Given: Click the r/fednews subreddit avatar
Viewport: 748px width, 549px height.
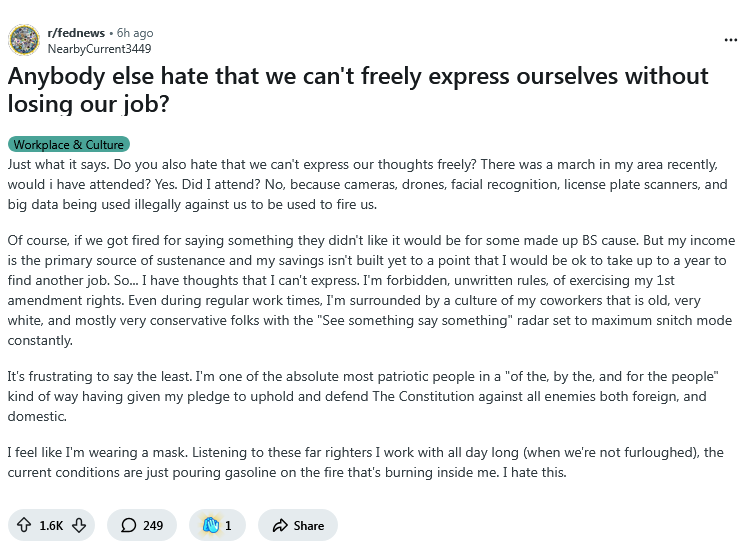Looking at the screenshot, I should (x=23, y=40).
